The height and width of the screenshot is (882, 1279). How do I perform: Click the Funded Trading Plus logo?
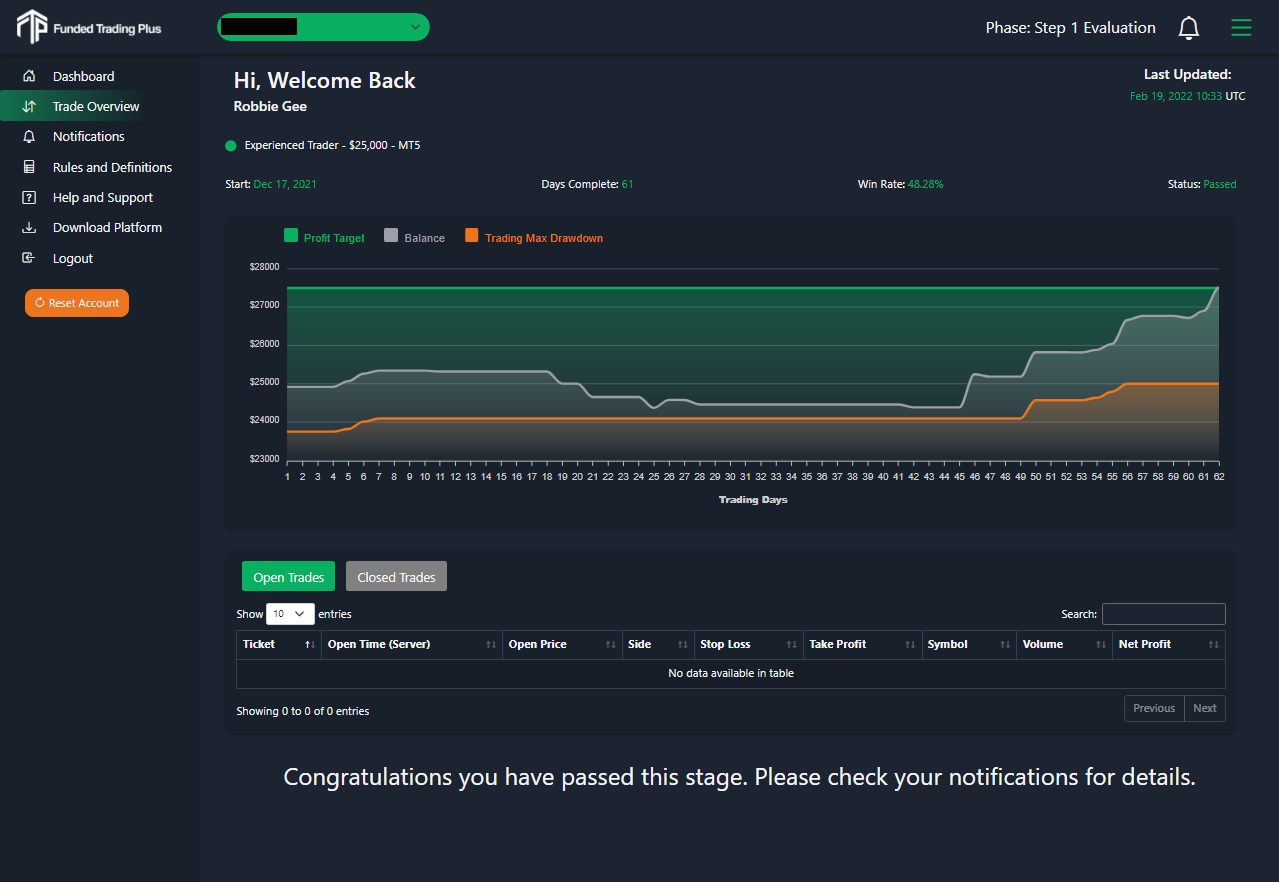click(x=89, y=27)
